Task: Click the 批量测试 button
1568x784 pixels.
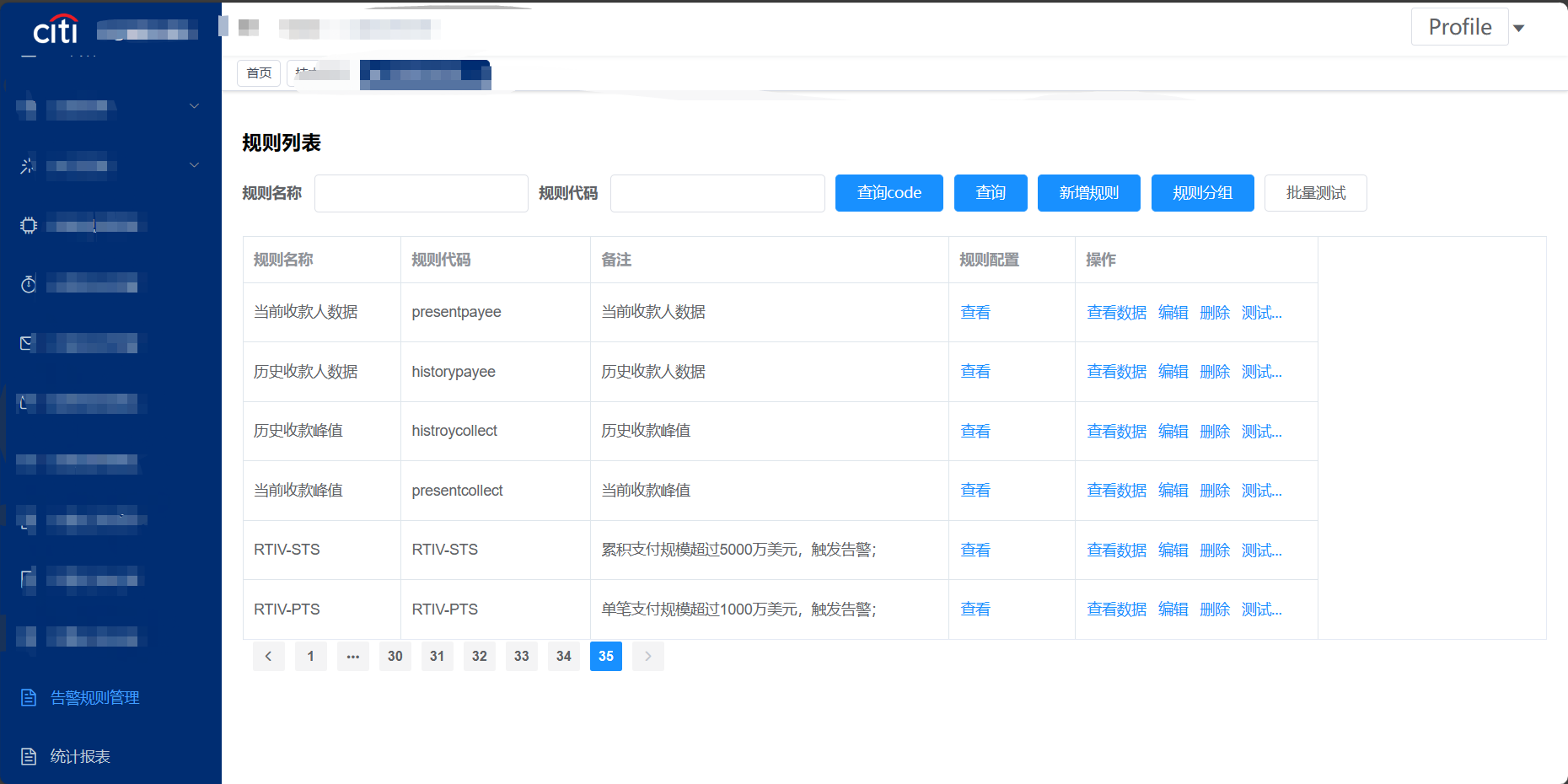Action: tap(1316, 193)
